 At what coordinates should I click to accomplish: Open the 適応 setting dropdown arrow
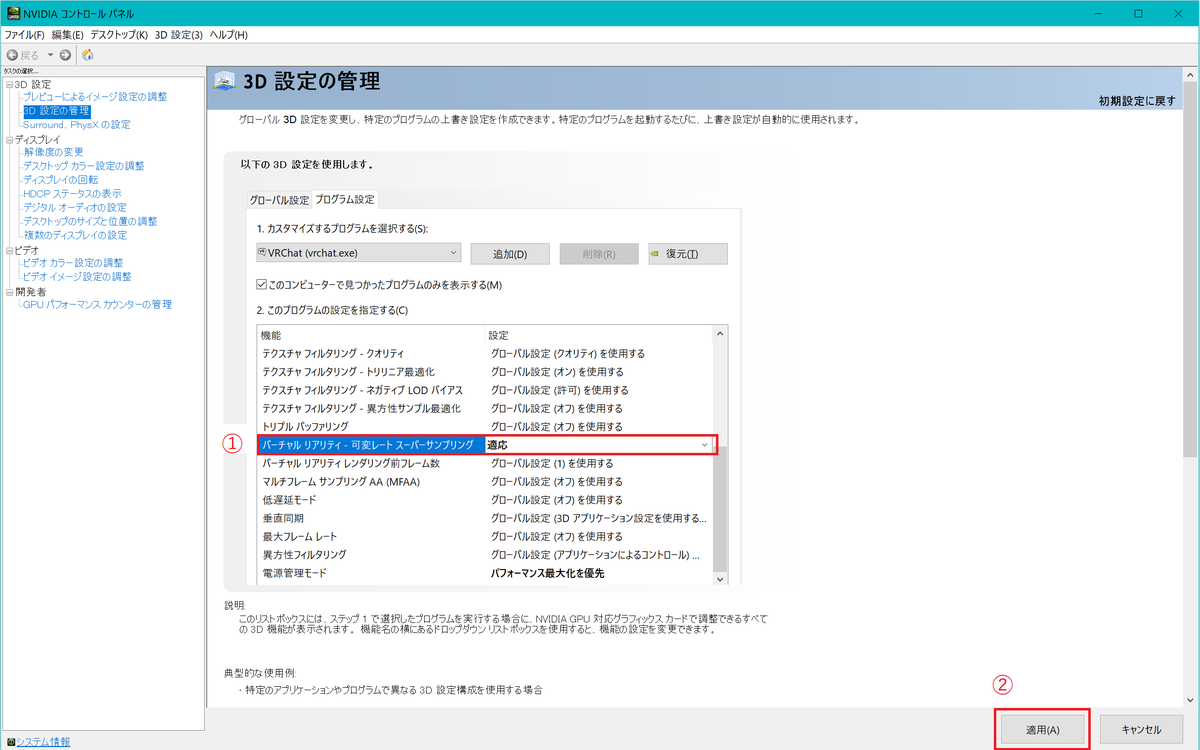pyautogui.click(x=705, y=444)
